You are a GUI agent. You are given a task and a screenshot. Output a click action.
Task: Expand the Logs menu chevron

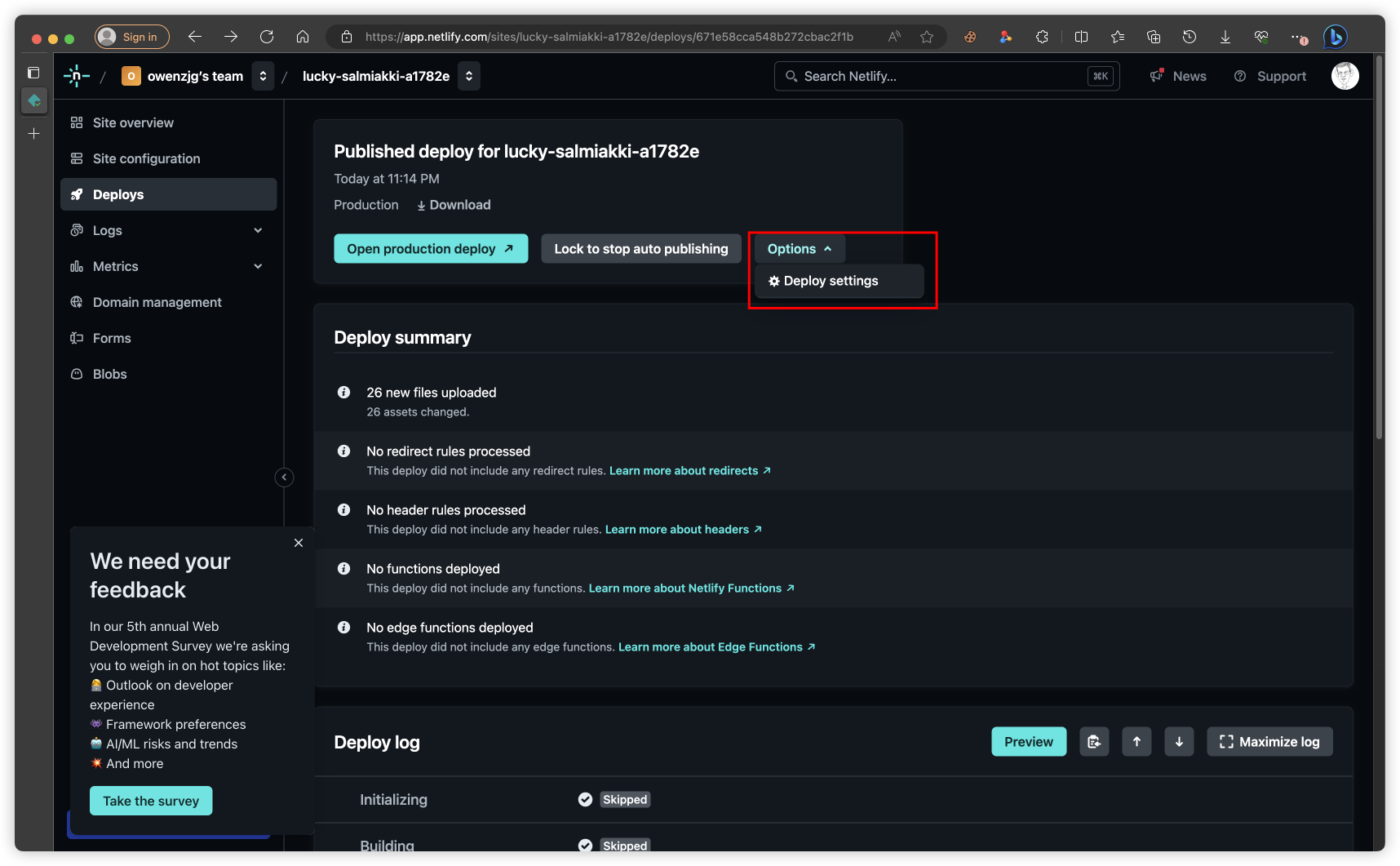point(258,230)
